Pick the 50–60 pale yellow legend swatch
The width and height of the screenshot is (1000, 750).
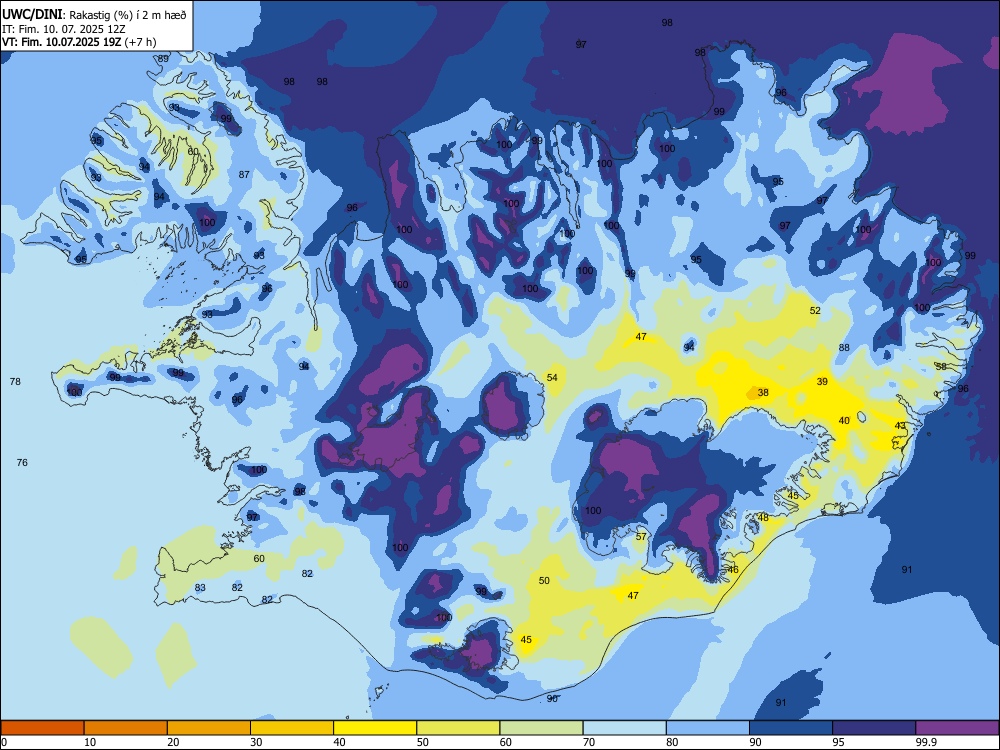coord(458,728)
